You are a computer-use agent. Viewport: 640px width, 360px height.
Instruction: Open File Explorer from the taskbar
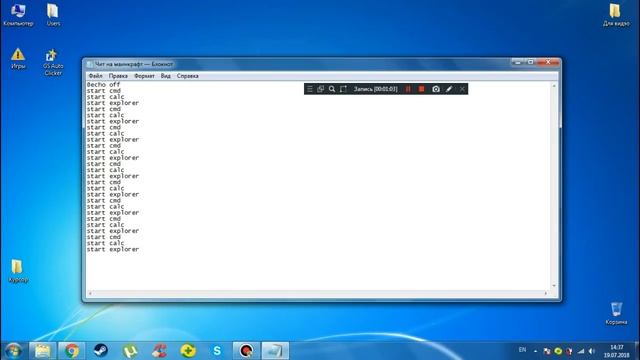[42, 351]
